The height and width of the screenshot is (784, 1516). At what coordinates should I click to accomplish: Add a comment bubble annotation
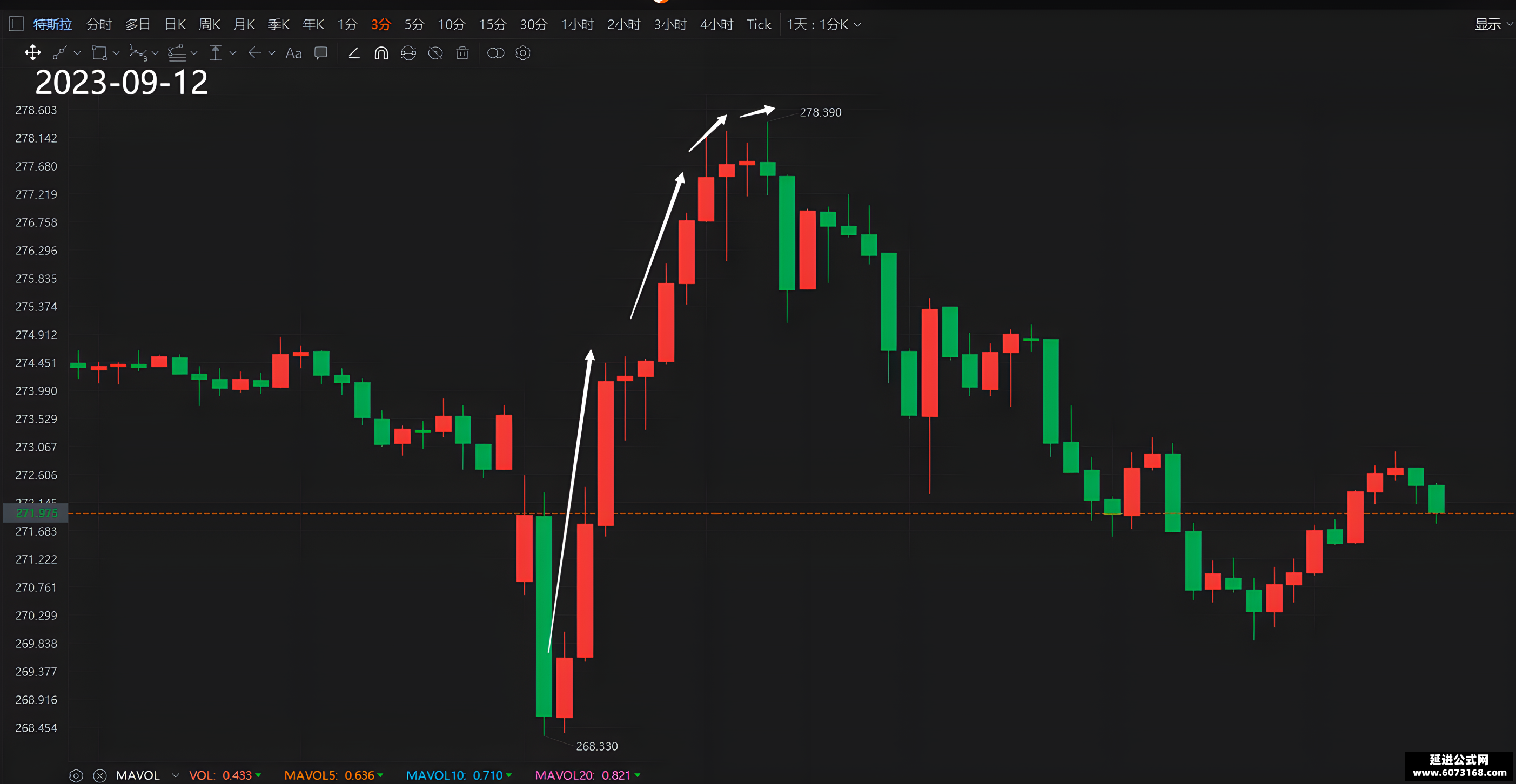coord(321,53)
